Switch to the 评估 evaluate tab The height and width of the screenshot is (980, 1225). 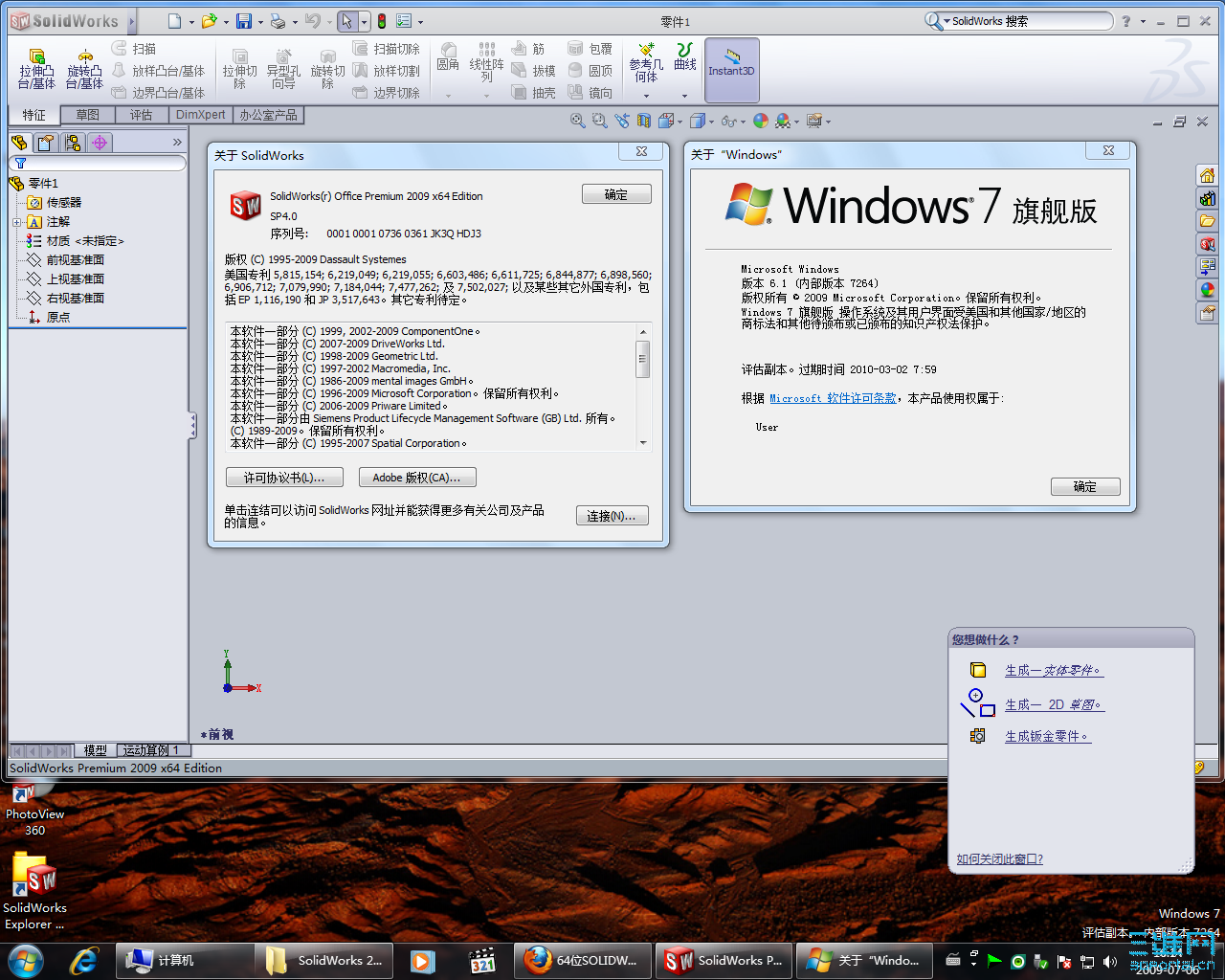142,115
